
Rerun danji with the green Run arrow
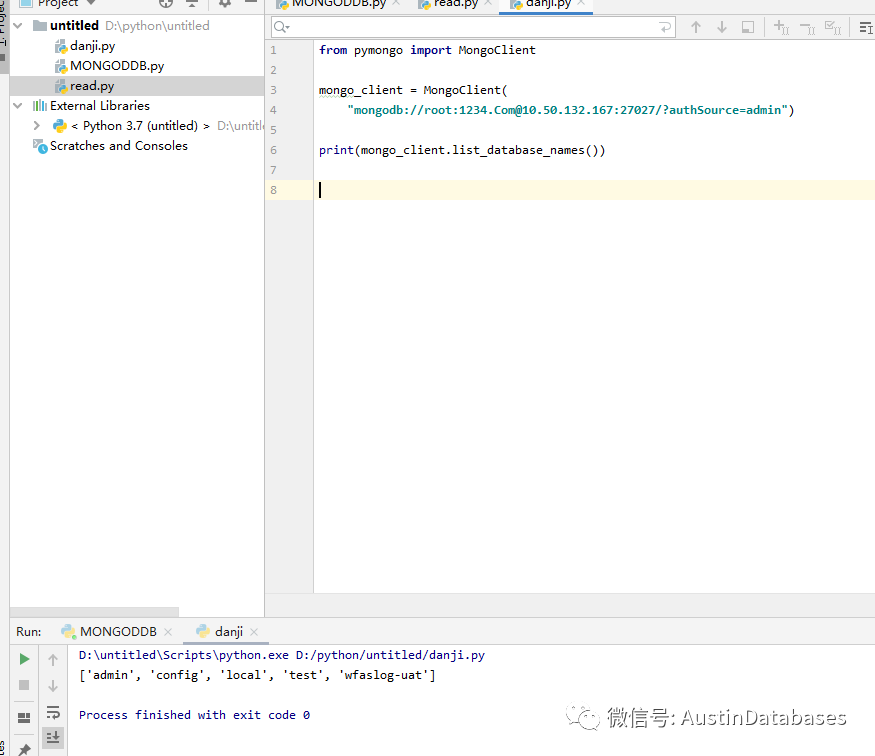coord(24,659)
